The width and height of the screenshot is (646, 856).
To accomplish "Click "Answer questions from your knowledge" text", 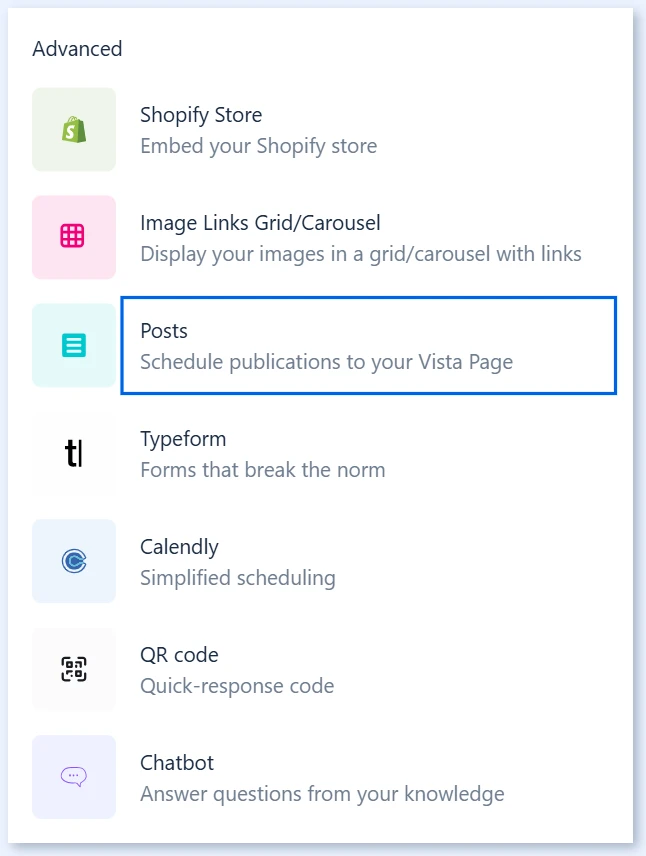I will point(322,794).
